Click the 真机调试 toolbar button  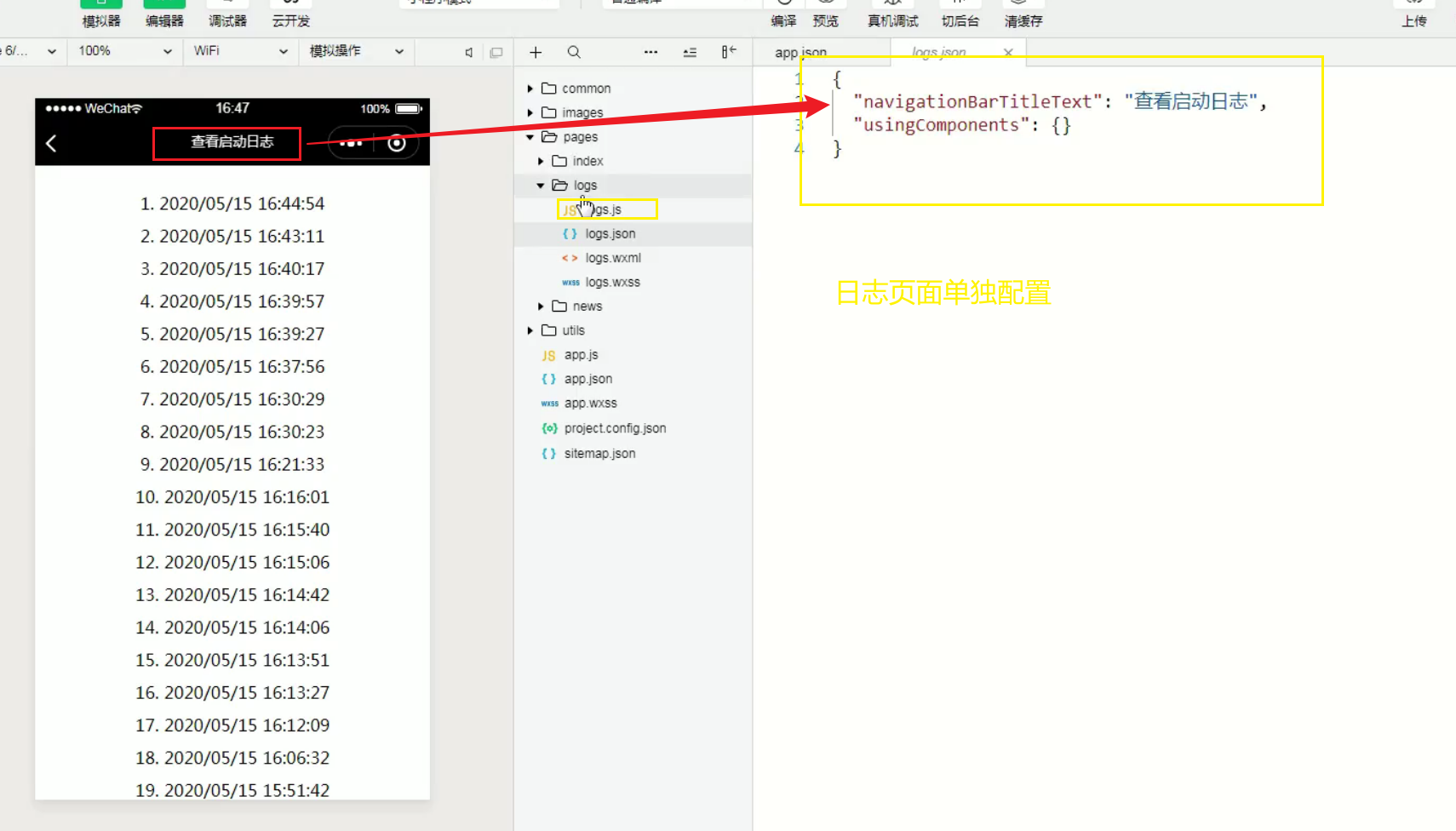892,20
